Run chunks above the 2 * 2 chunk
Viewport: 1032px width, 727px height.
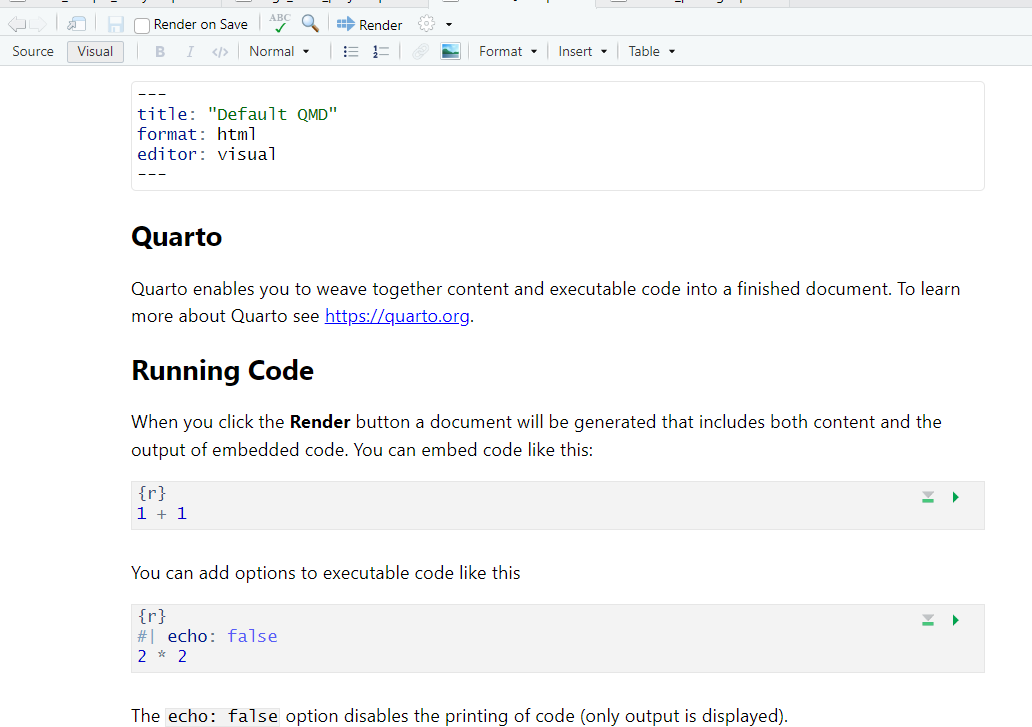click(928, 620)
